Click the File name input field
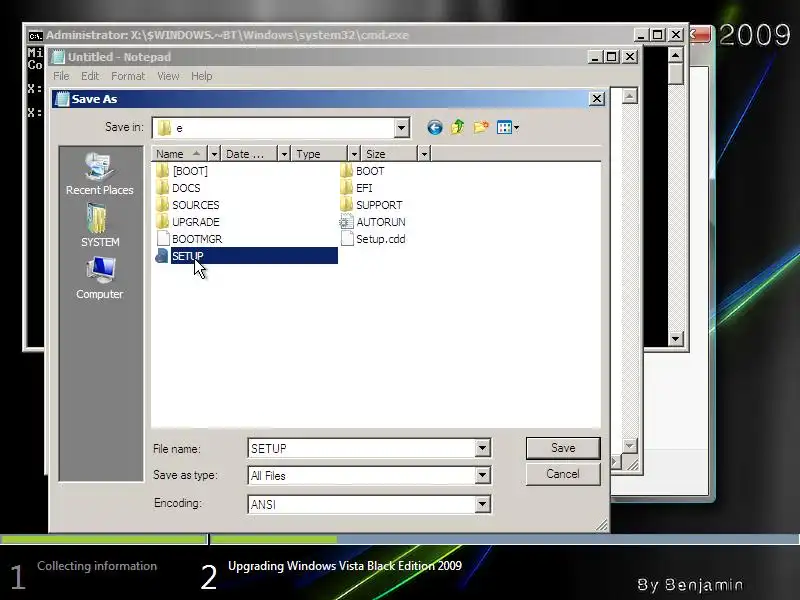 coord(362,448)
